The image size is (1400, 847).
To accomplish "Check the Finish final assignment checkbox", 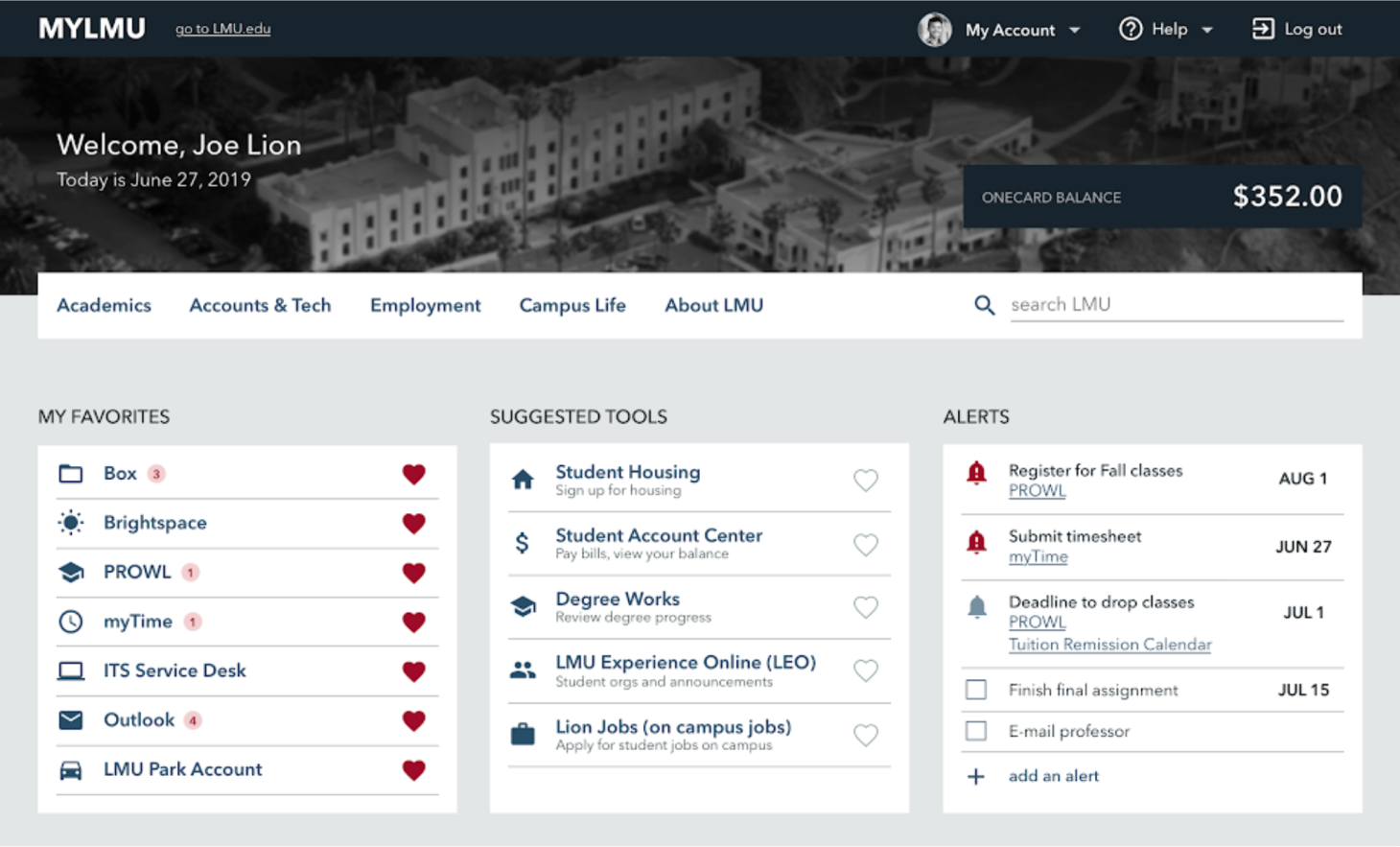I will [976, 690].
